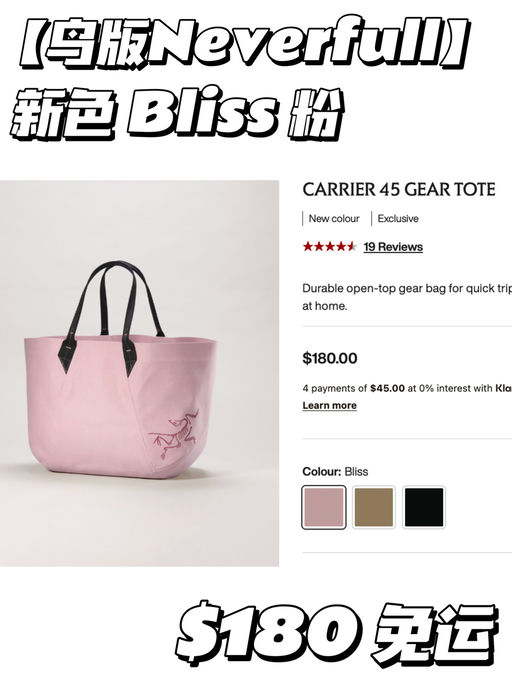Open the pink tote product image
This screenshot has height=683, width=512.
pos(139,373)
